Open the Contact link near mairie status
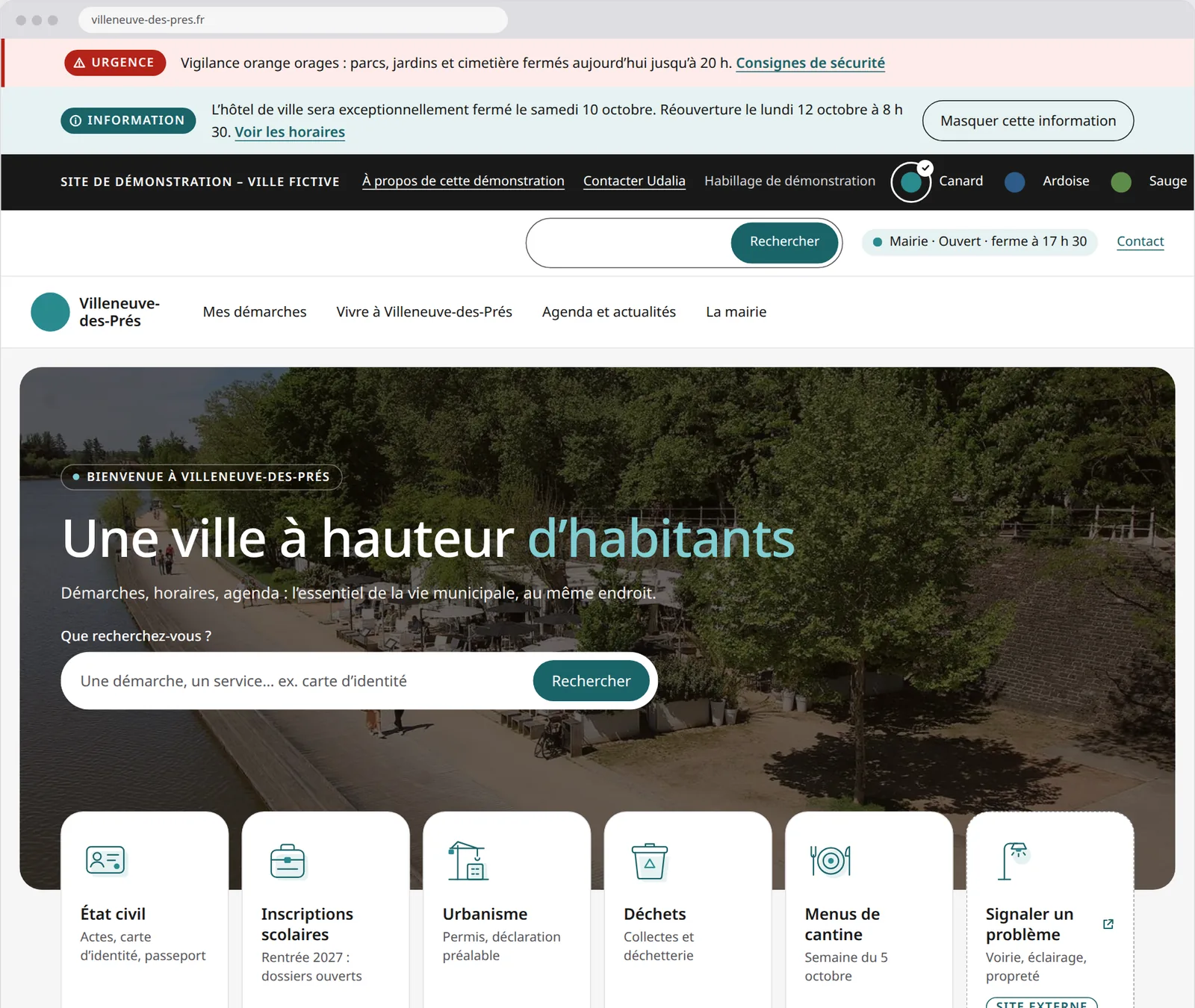 click(x=1140, y=242)
